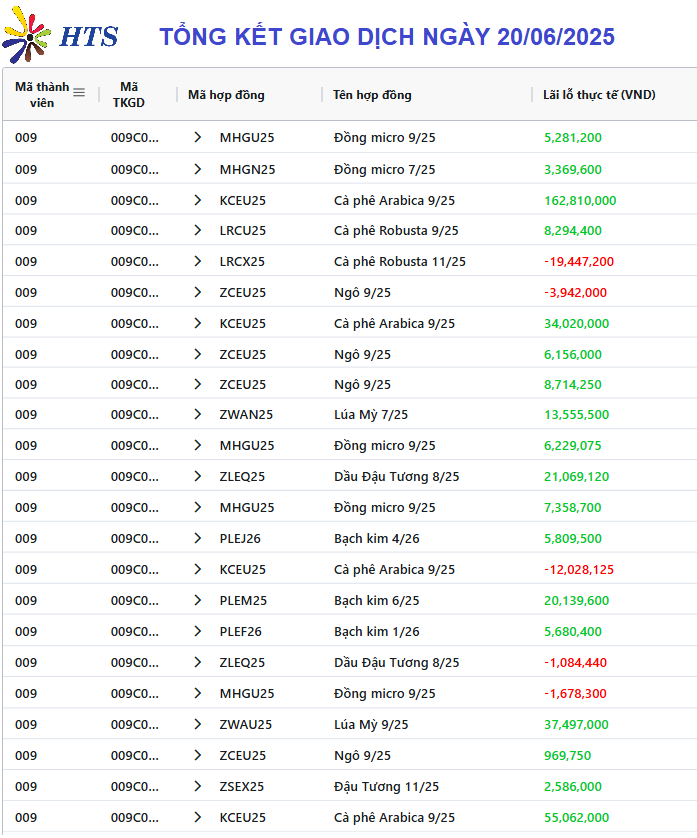Open the Mã thành viên column menu icon
The width and height of the screenshot is (697, 838).
point(79,92)
